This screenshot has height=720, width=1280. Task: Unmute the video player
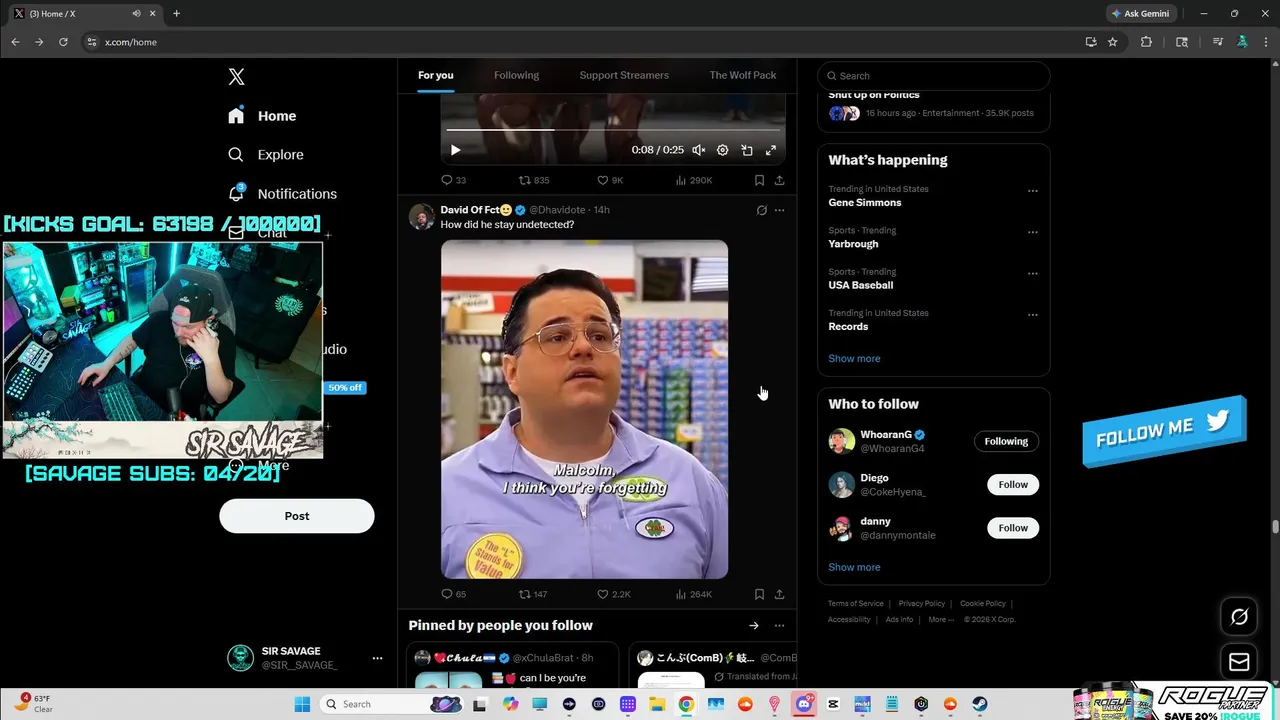[699, 150]
